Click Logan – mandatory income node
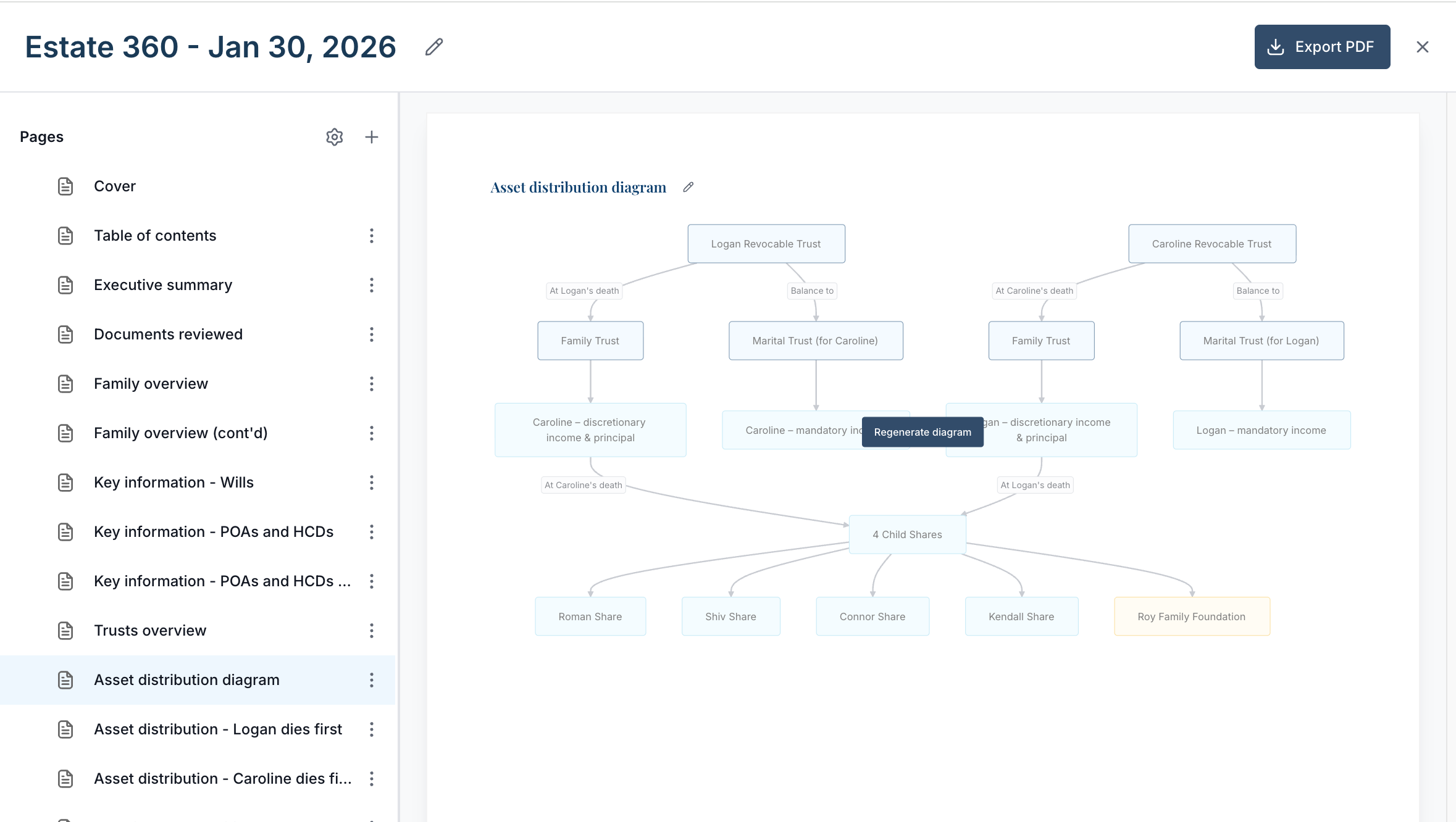 [1261, 430]
